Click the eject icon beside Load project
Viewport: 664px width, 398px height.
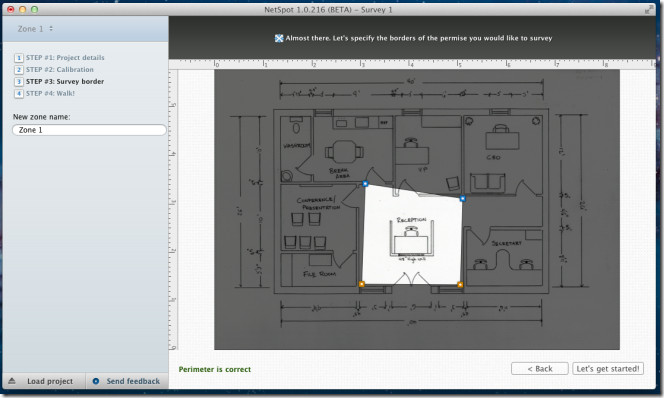point(12,381)
